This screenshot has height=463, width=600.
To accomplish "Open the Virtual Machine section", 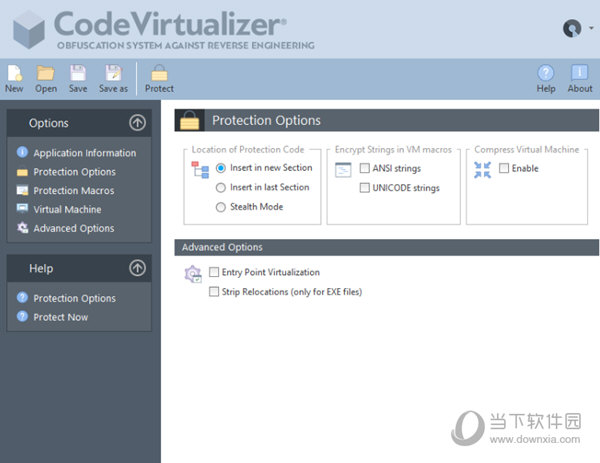I will point(67,209).
